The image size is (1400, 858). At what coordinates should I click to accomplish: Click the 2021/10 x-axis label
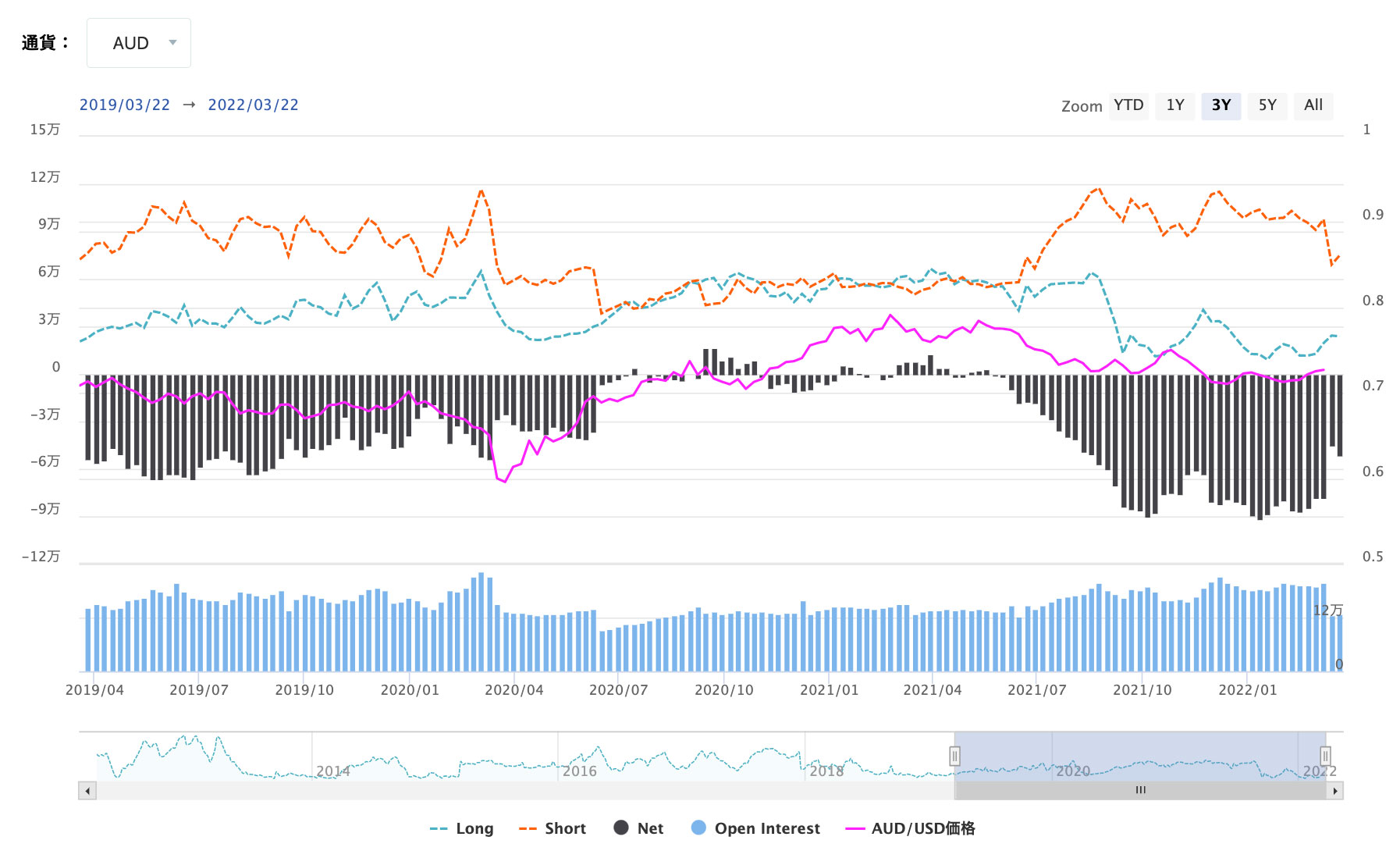(1142, 690)
